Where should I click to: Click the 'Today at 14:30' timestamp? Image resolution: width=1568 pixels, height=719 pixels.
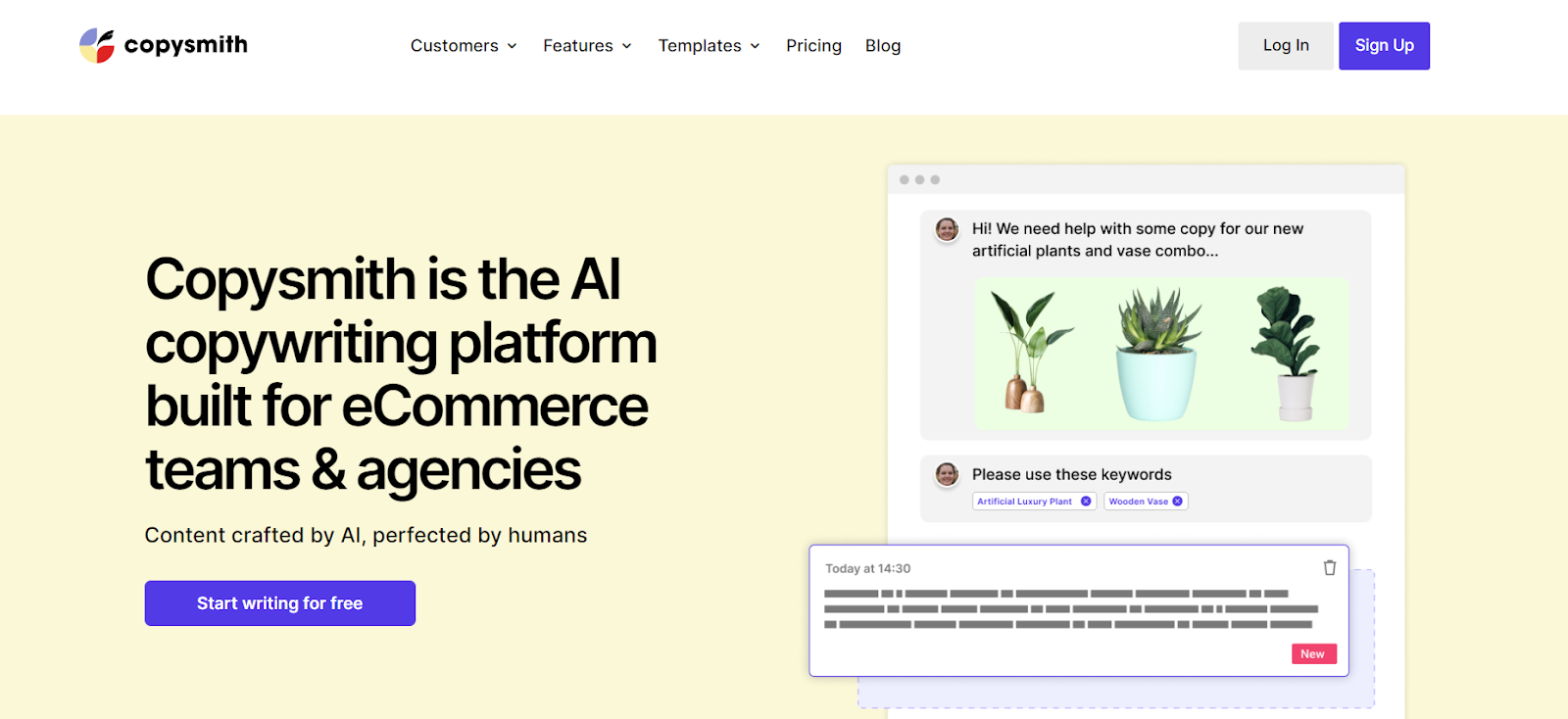point(867,569)
